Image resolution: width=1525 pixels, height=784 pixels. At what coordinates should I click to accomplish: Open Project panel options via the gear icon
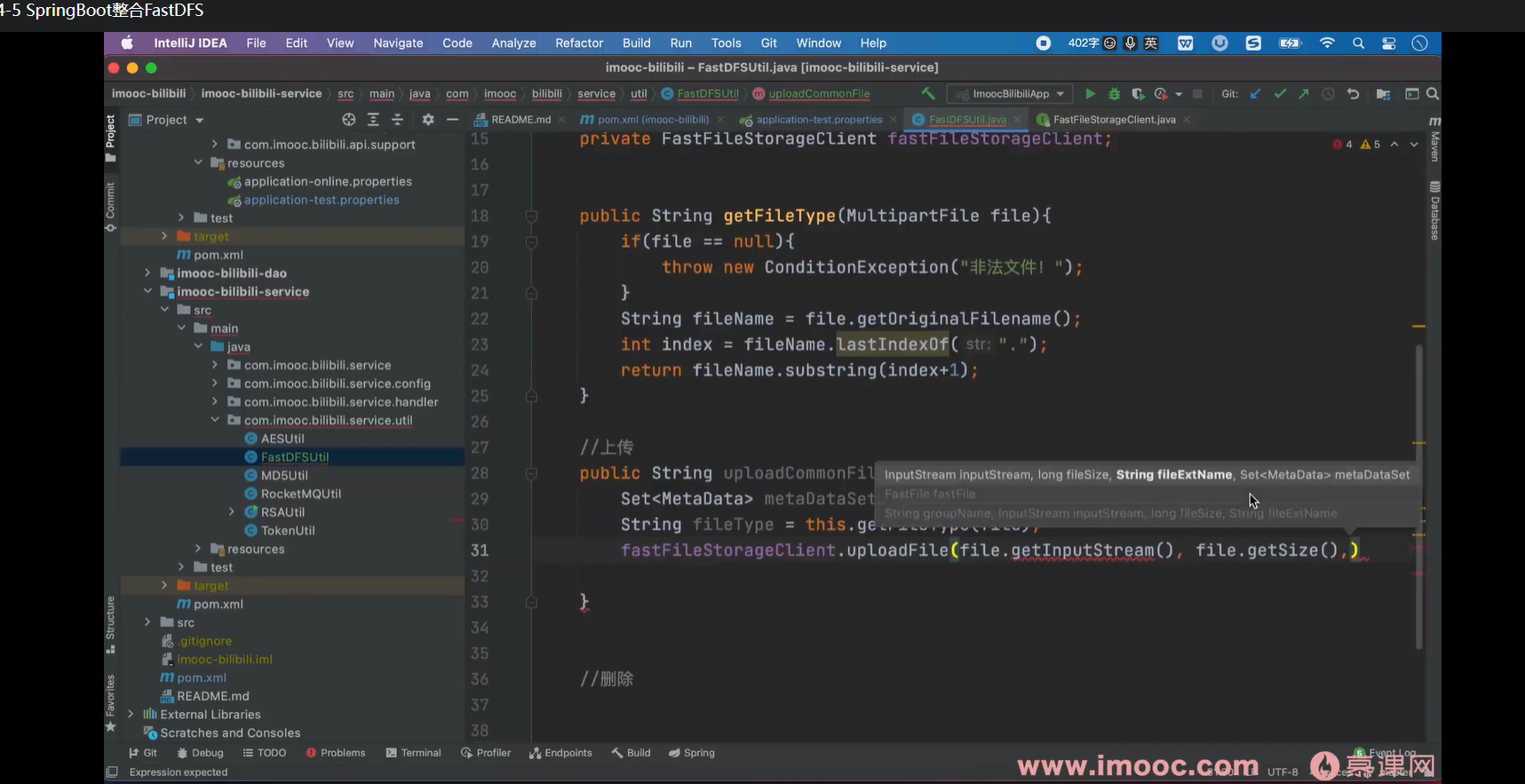428,120
